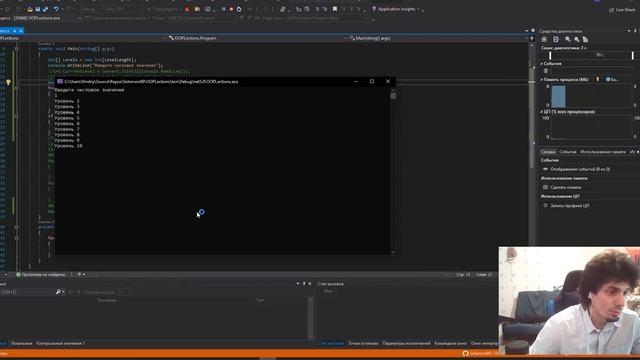This screenshot has width=640, height=360.
Task: Click the search field in the bottom-left panel
Action: (x=27, y=292)
